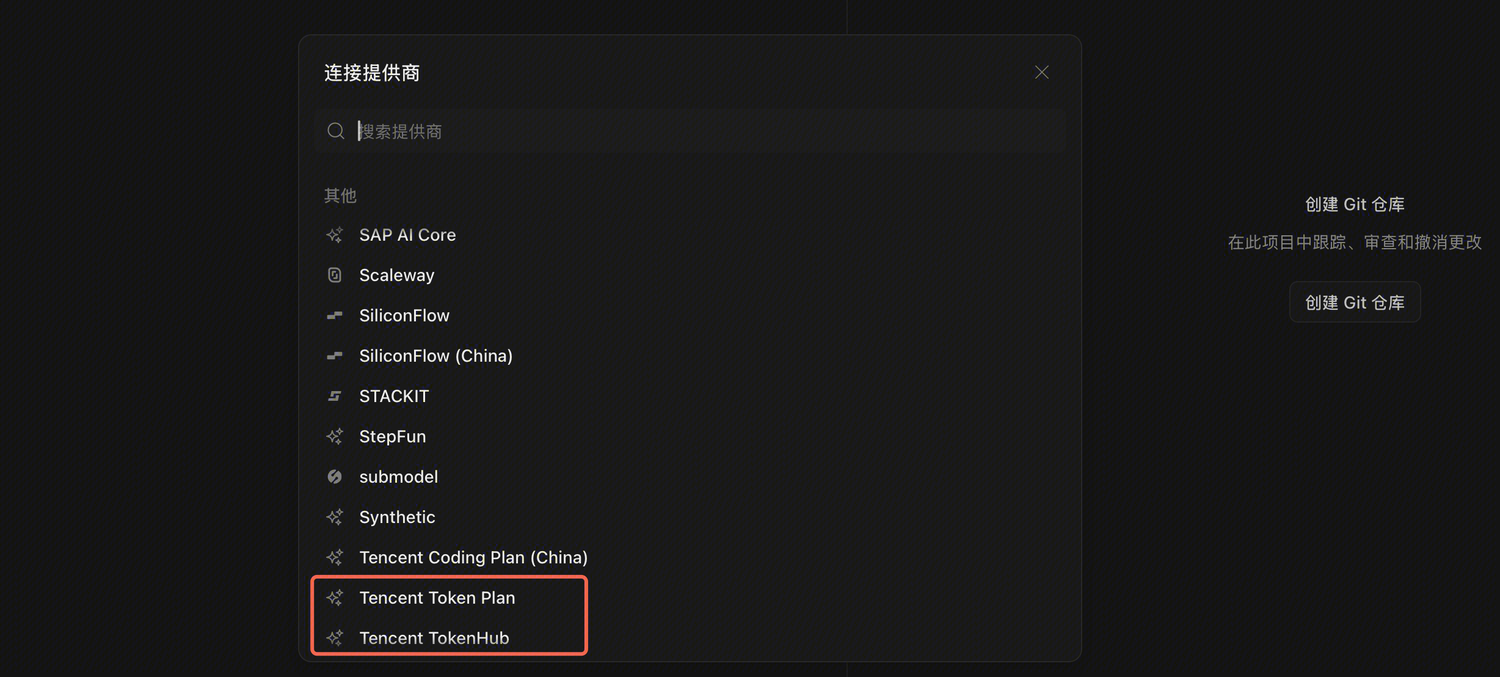Open the StepFun provider option
This screenshot has height=677, width=1500.
click(x=392, y=437)
